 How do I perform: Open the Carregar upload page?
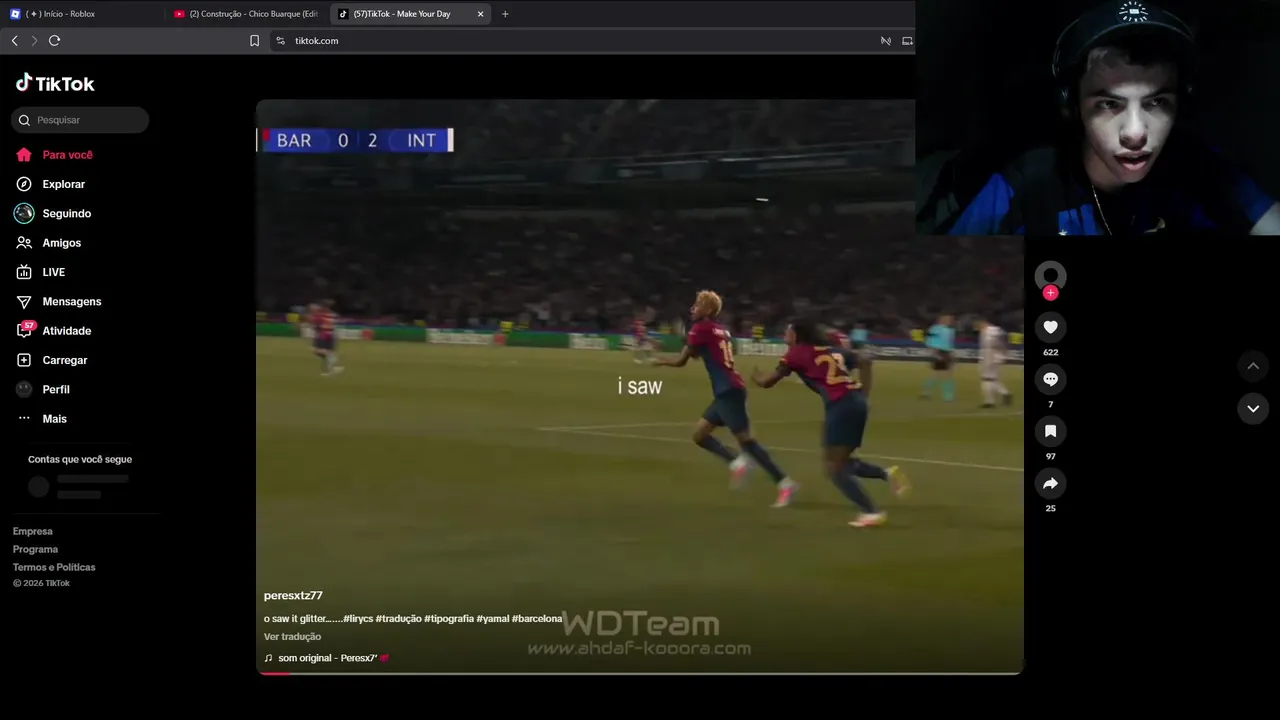[64, 360]
